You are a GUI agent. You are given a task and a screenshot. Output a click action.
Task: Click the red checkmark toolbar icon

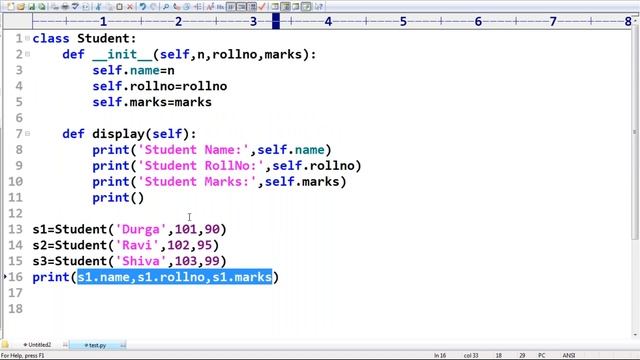(262, 7)
